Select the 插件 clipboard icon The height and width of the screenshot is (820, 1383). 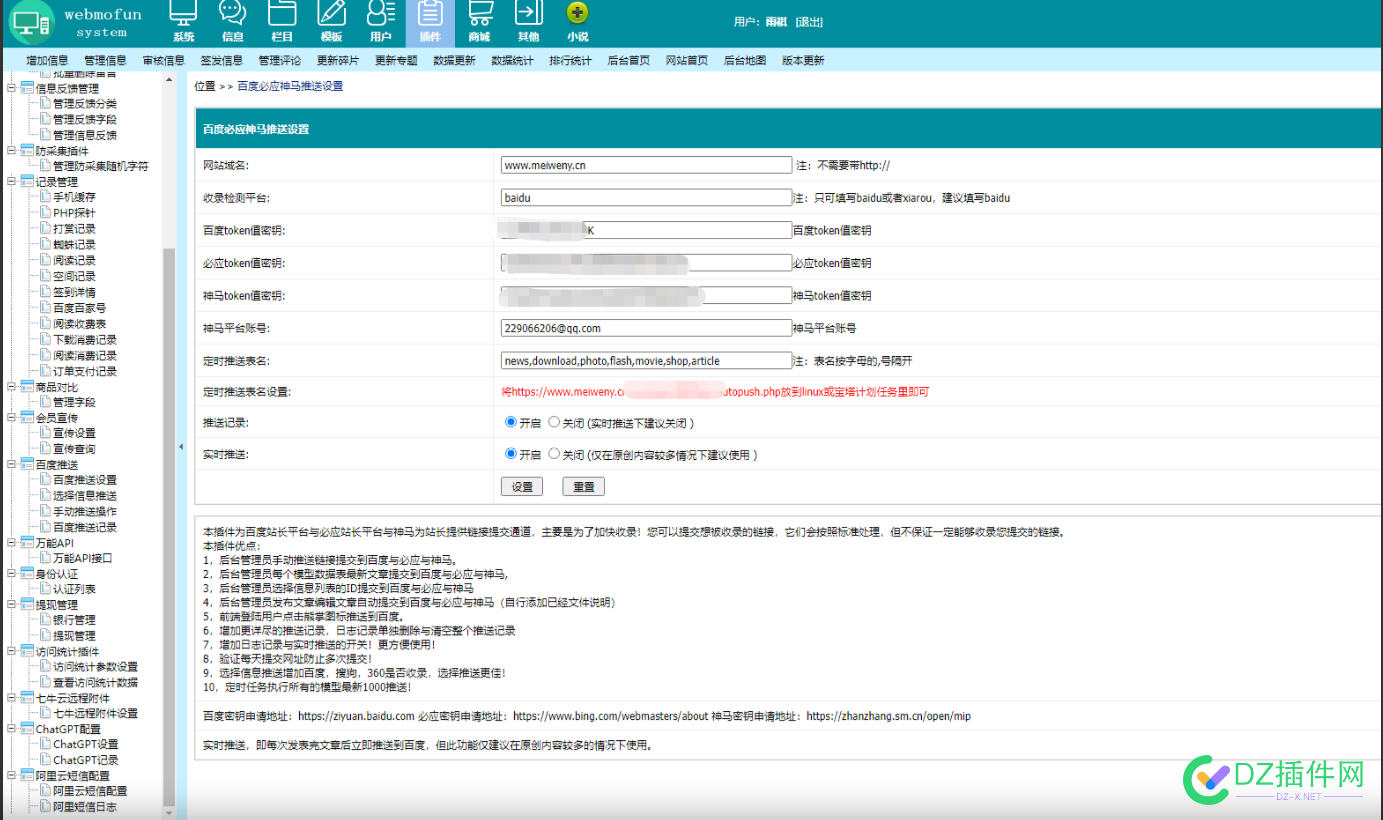click(x=430, y=14)
